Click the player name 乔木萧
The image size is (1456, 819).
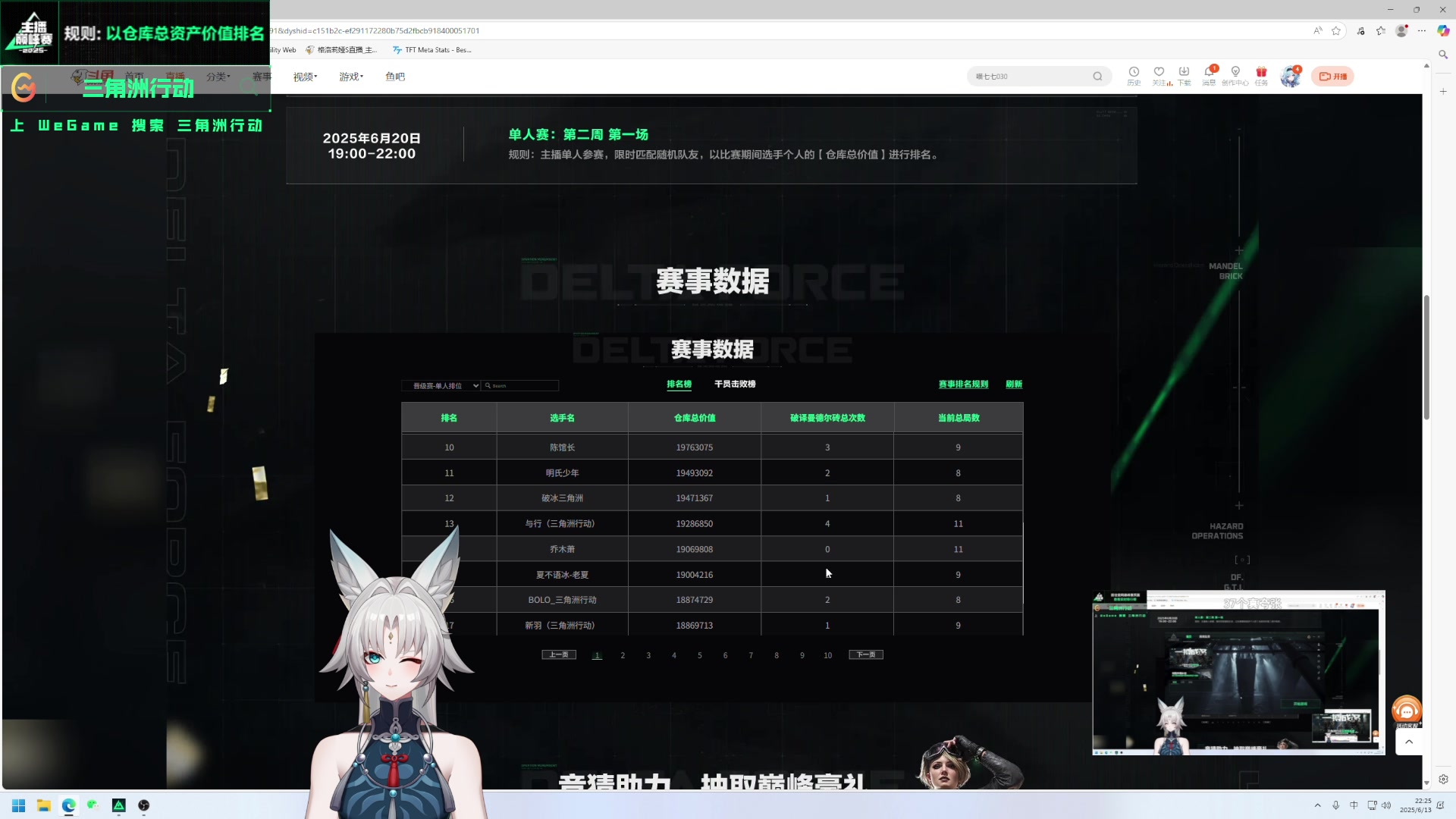pyautogui.click(x=562, y=549)
